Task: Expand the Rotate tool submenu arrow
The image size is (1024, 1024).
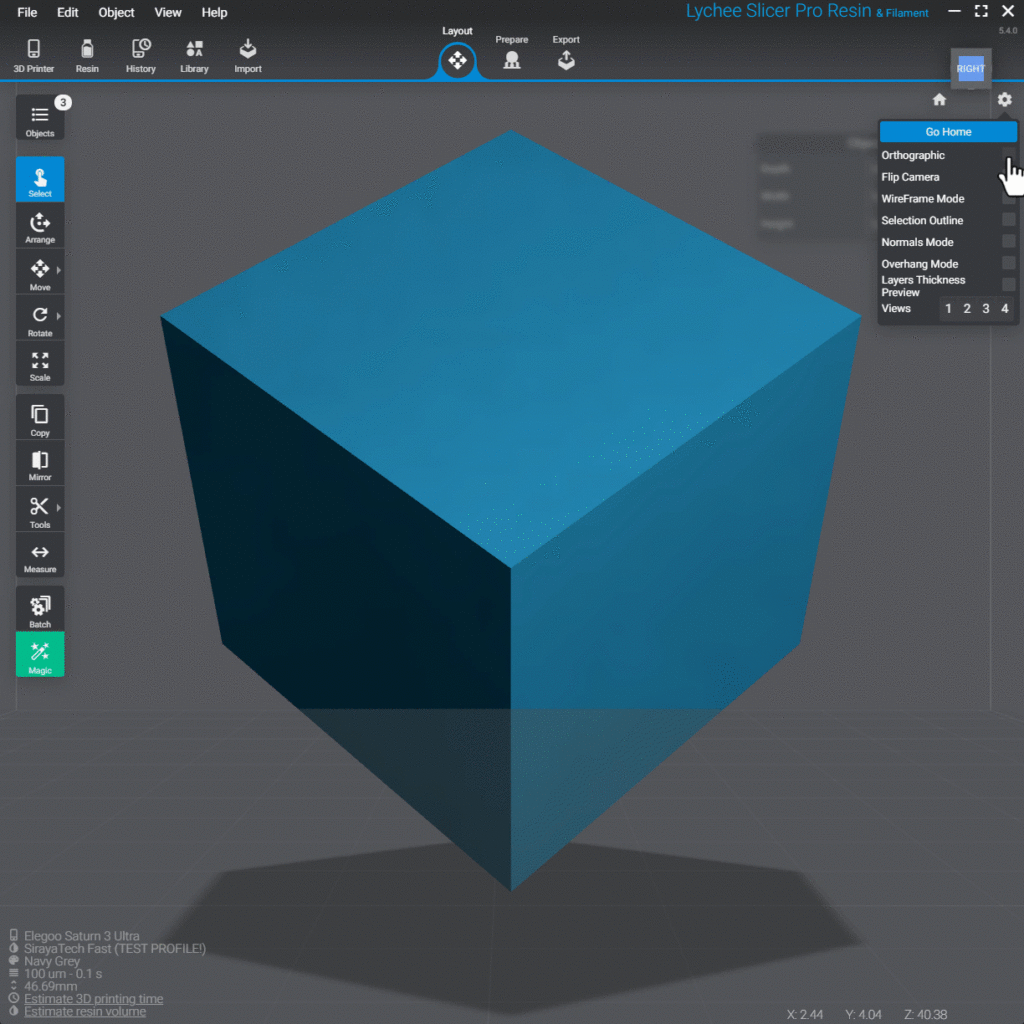Action: click(59, 316)
